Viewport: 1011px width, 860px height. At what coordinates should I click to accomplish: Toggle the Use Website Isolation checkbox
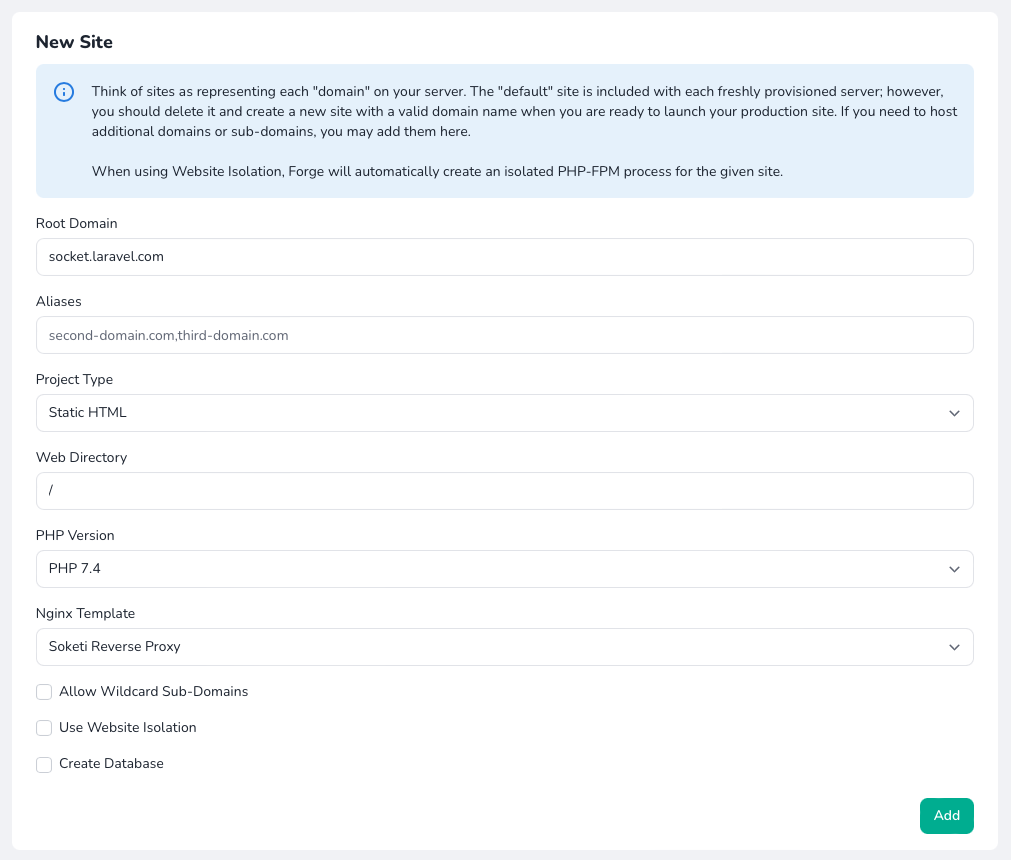click(44, 728)
